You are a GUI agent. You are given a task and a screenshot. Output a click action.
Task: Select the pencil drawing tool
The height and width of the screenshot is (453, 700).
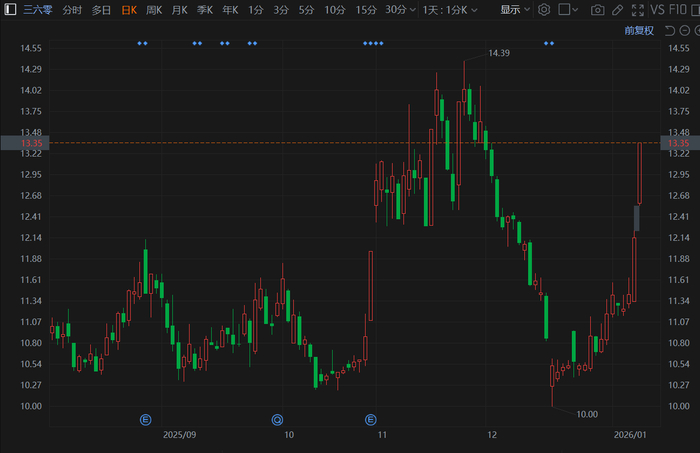pos(618,10)
